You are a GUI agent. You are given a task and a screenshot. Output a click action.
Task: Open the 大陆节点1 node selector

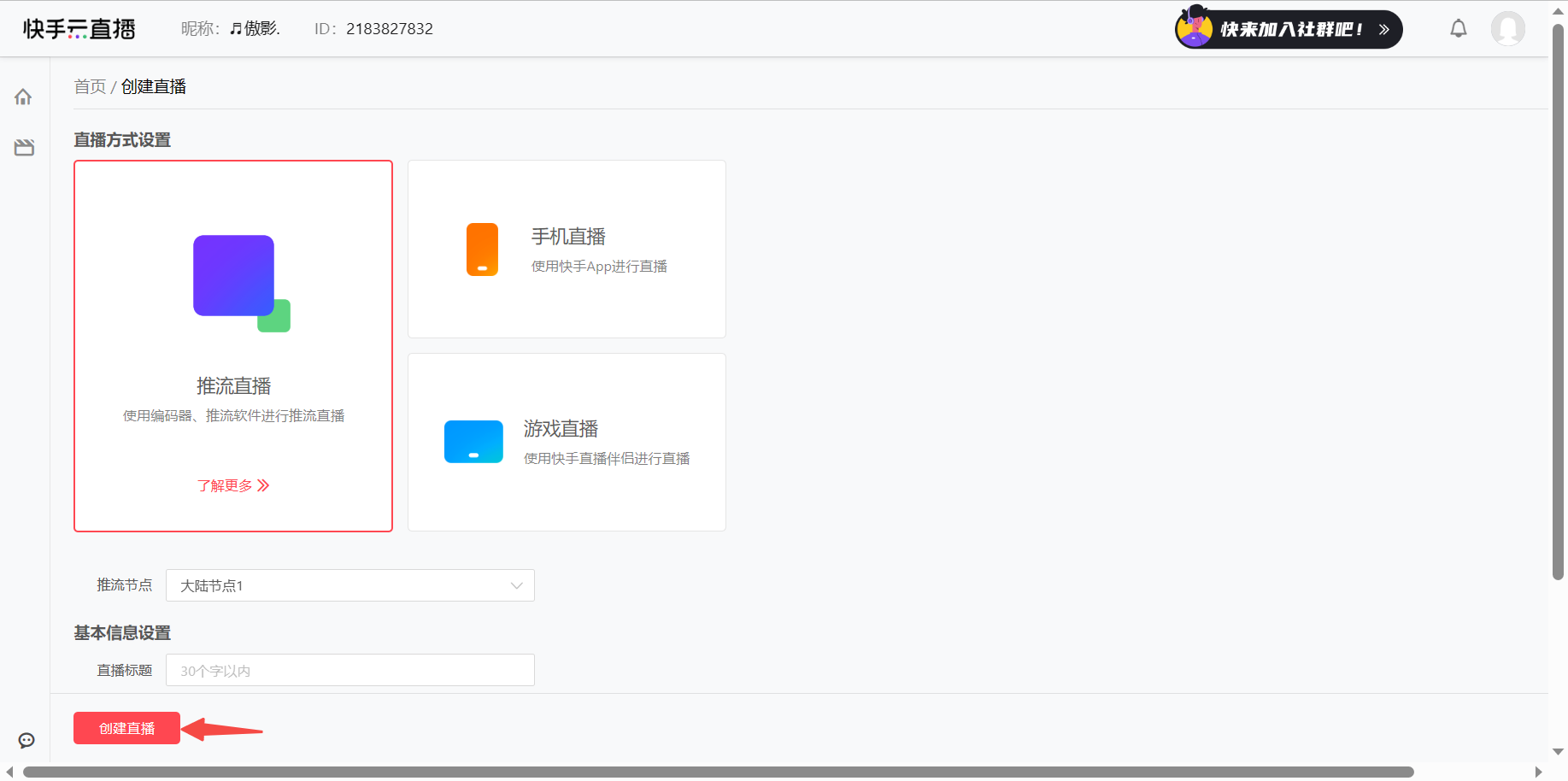click(x=350, y=585)
